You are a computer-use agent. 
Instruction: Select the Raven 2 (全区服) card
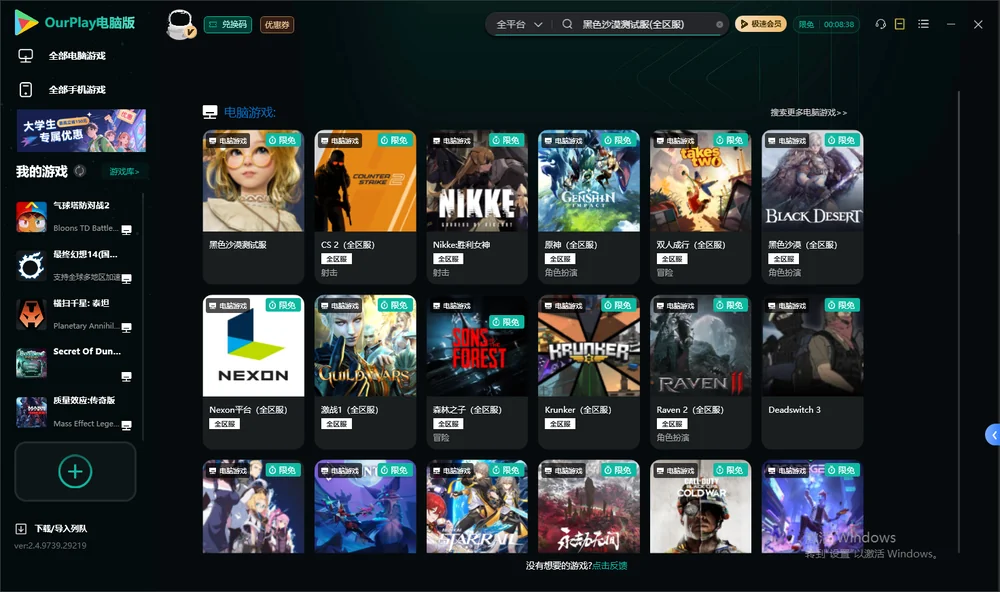pos(700,371)
